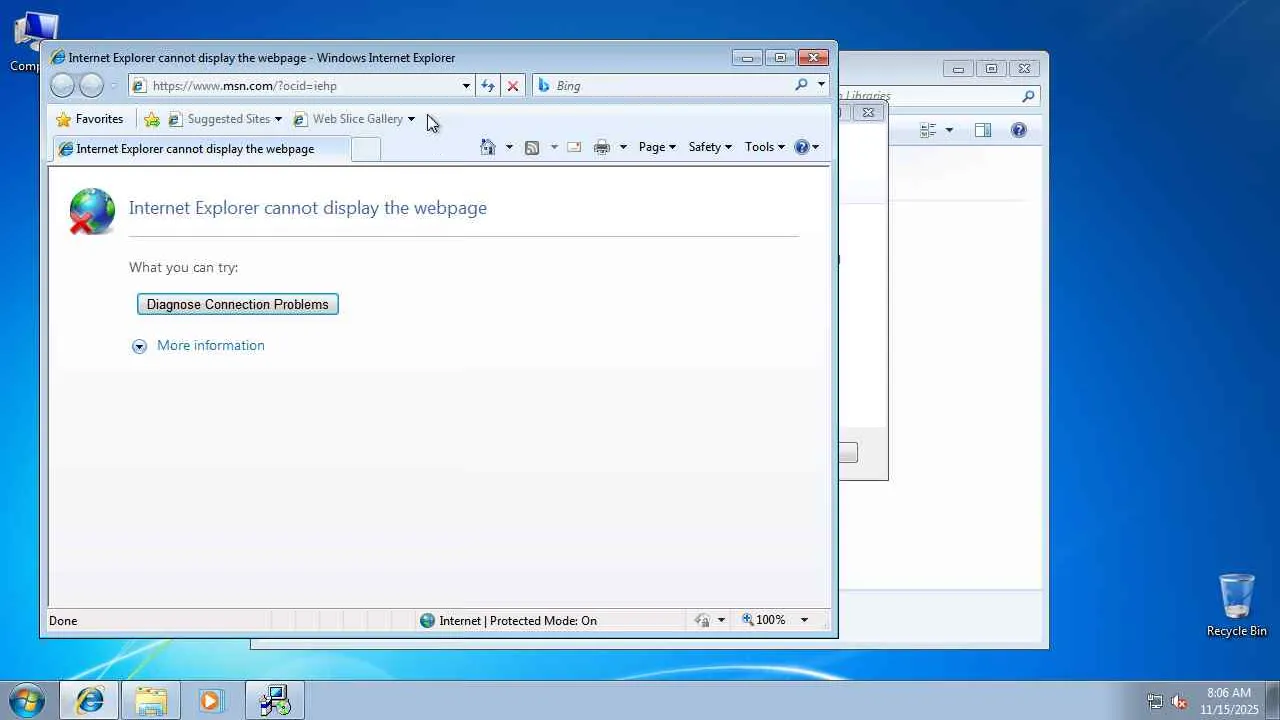The height and width of the screenshot is (720, 1280).
Task: Click the Read Mail envelope icon
Action: [574, 147]
